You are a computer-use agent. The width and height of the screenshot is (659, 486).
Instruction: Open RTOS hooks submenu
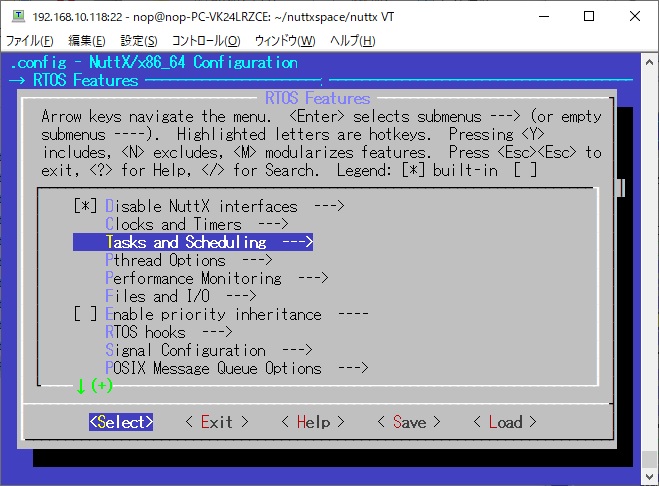[x=169, y=332]
